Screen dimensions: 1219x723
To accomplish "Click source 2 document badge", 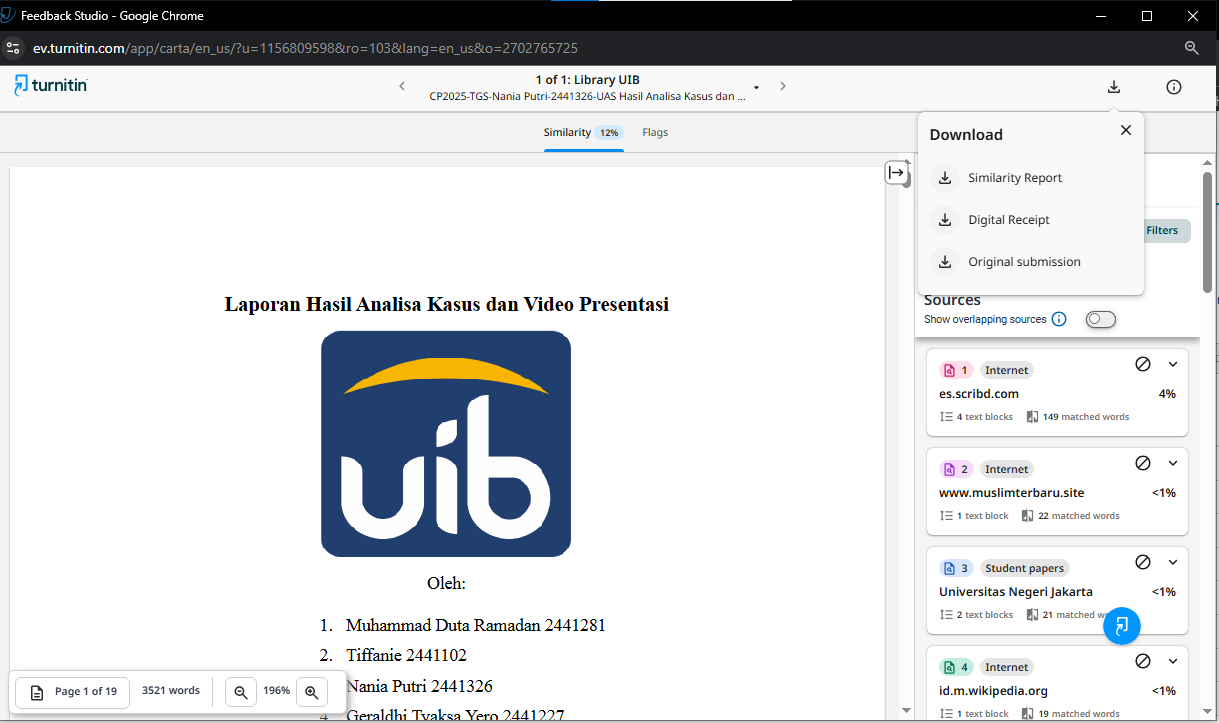I will click(956, 469).
